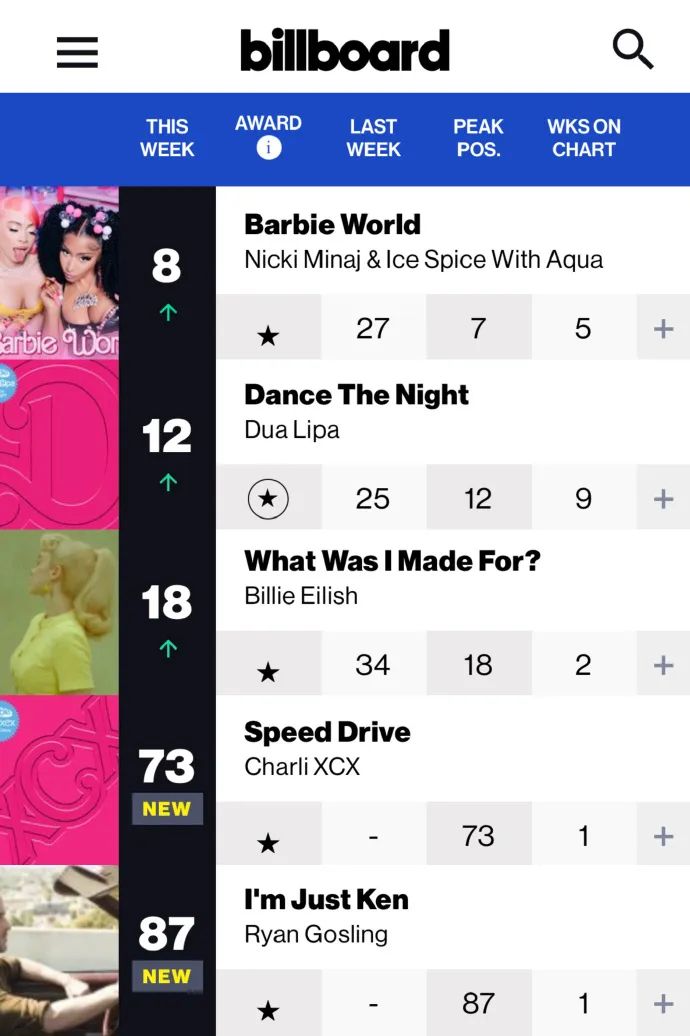Click the Speed Drive award star
Viewport: 690px width, 1036px height.
click(268, 843)
